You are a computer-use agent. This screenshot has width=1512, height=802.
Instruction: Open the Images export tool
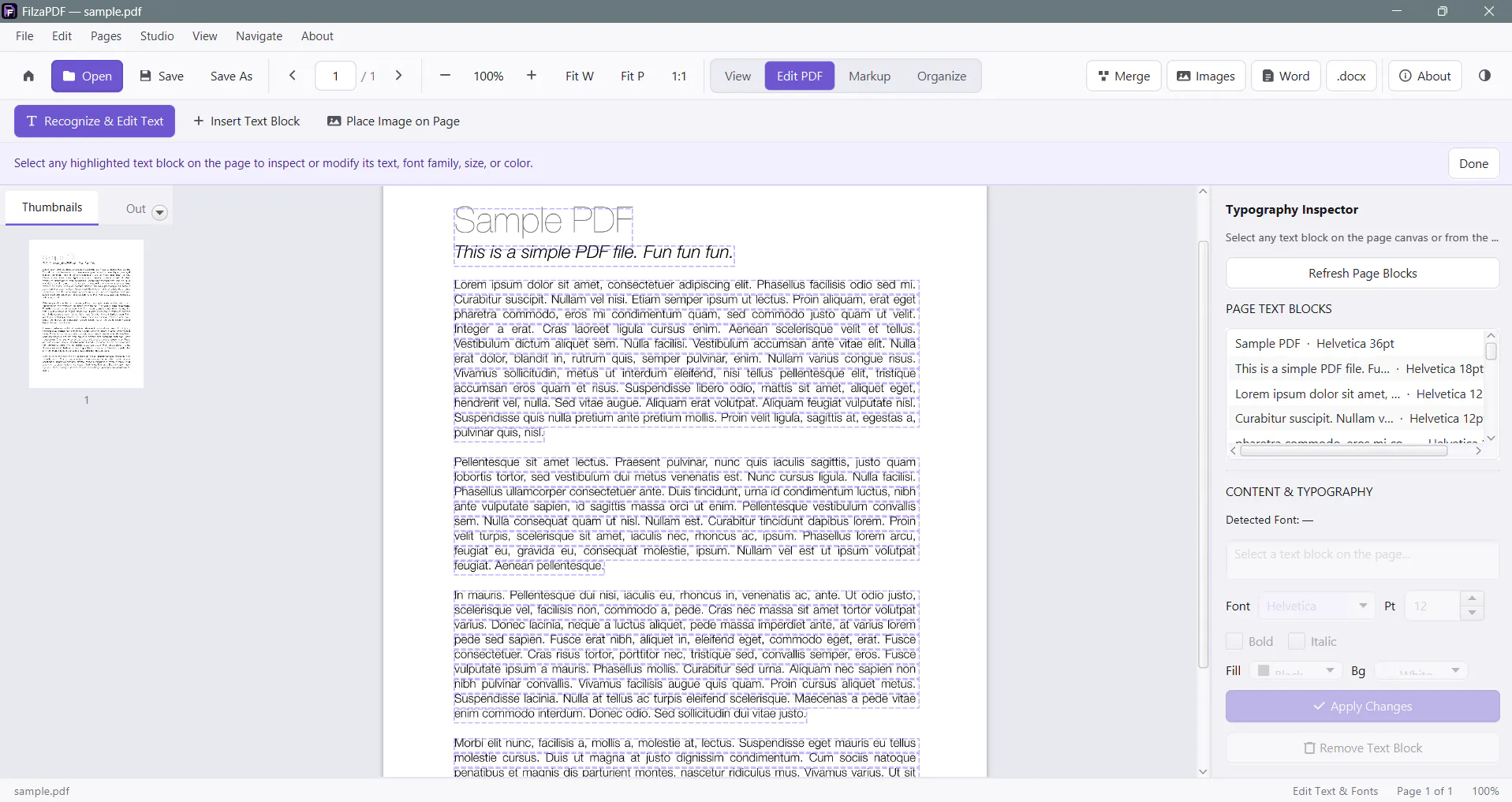pyautogui.click(x=1206, y=76)
